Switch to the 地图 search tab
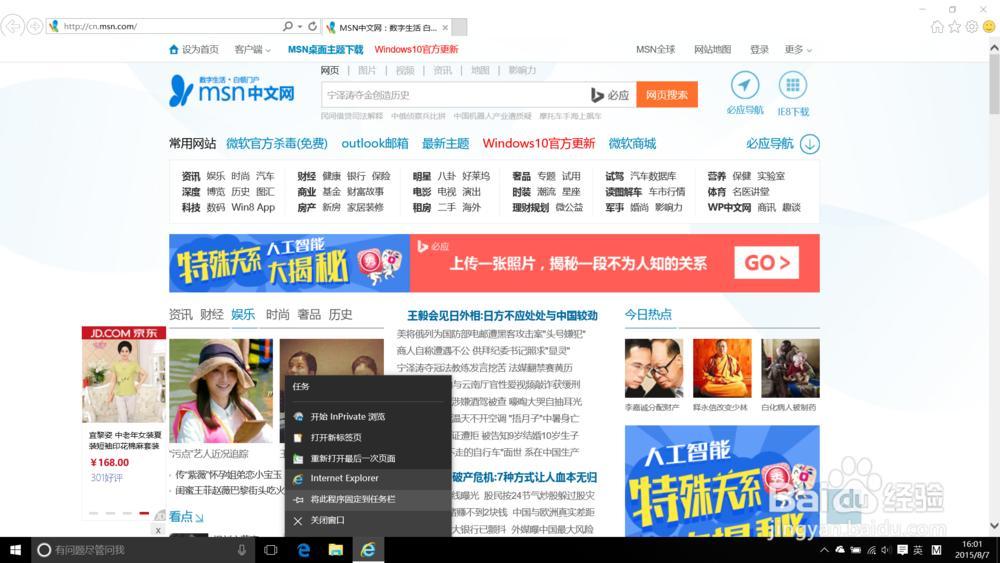The image size is (1000, 563). (x=480, y=70)
